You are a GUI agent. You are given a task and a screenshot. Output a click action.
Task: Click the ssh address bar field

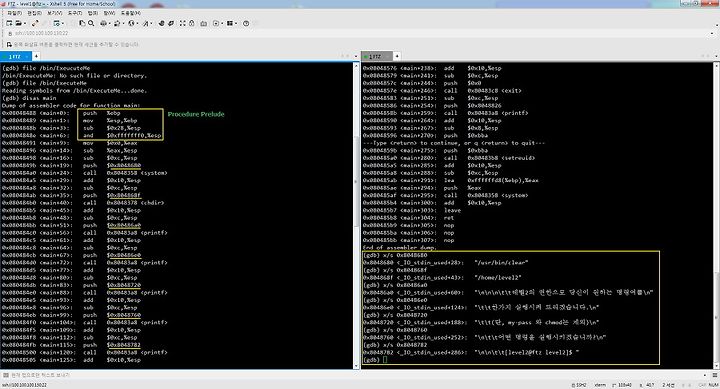[x=358, y=33]
